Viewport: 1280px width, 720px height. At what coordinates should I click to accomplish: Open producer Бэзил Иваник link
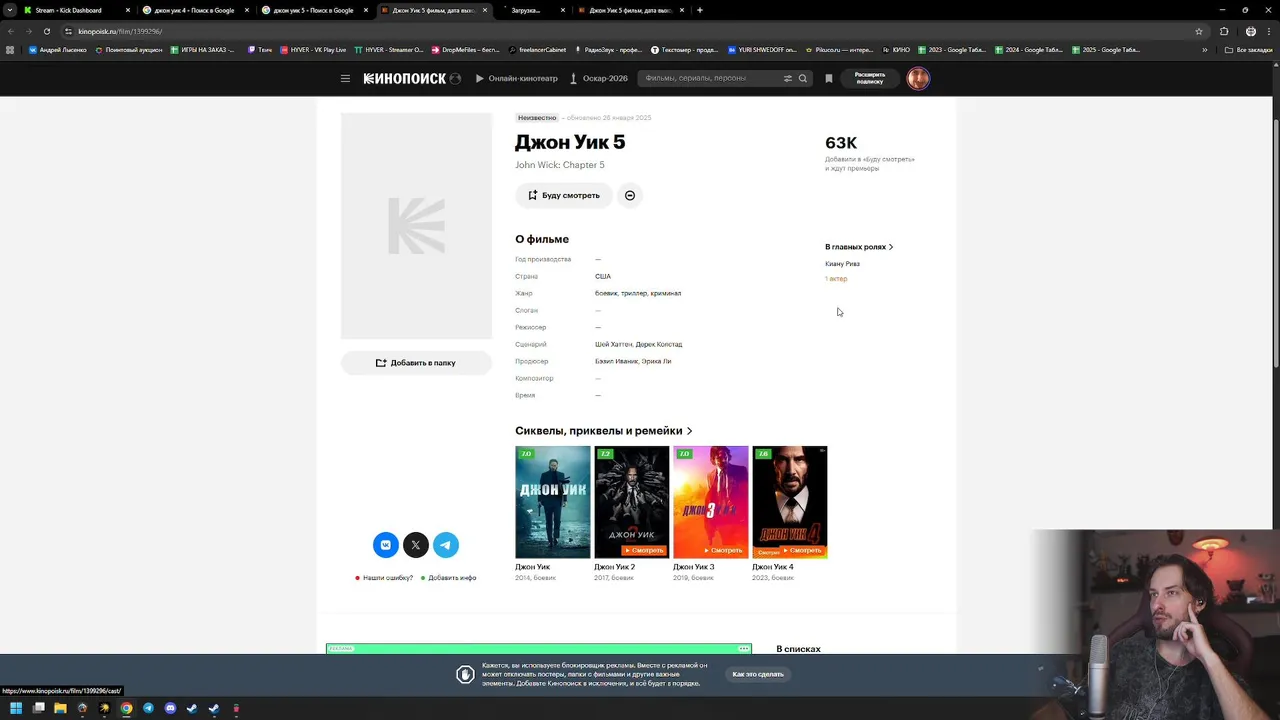(616, 361)
